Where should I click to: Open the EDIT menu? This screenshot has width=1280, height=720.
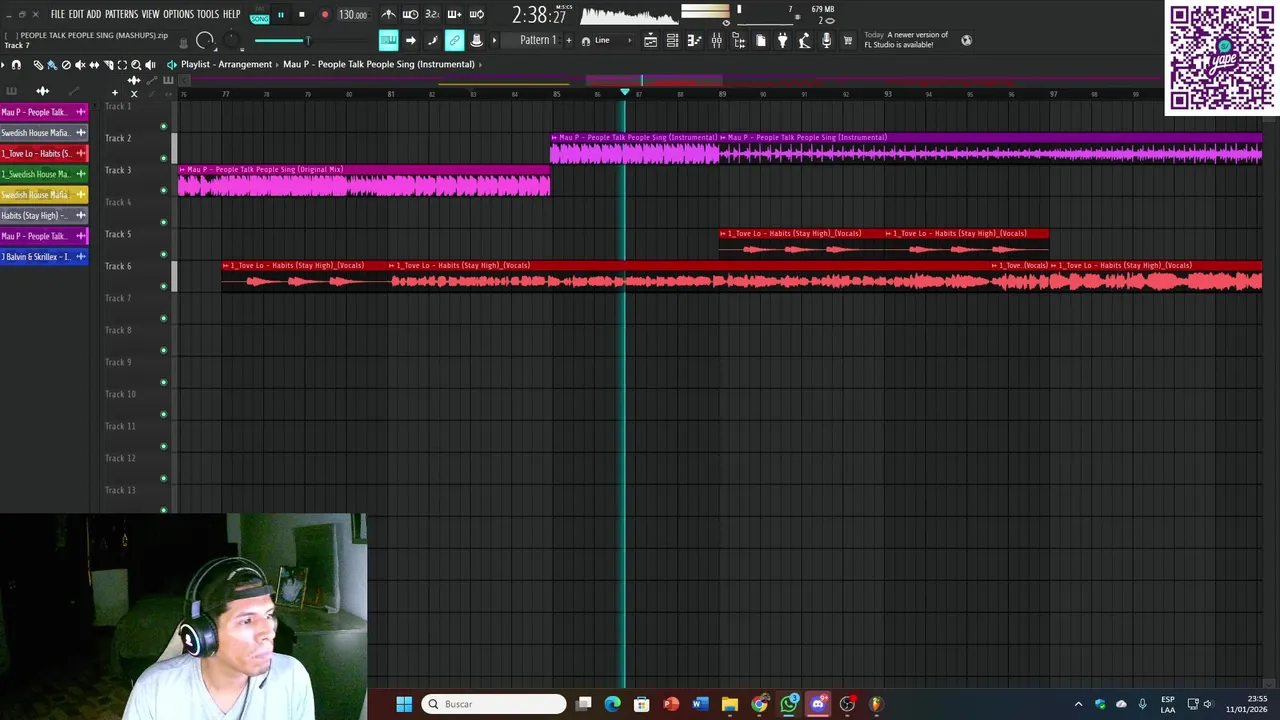[x=76, y=14]
